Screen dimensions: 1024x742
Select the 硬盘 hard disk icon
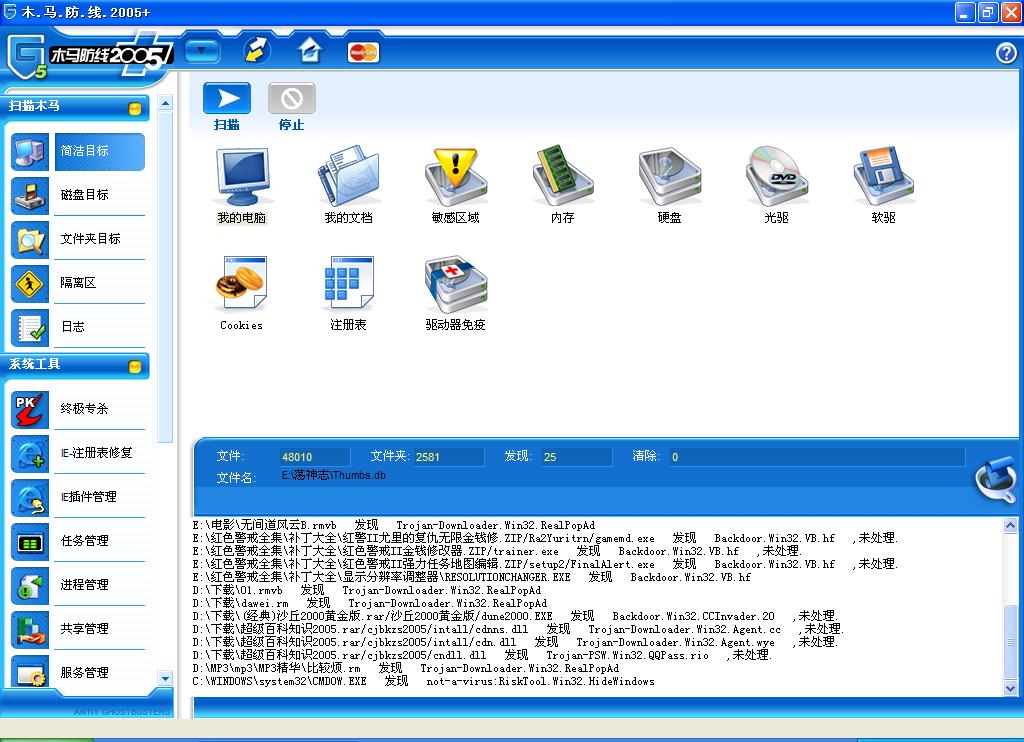(669, 177)
